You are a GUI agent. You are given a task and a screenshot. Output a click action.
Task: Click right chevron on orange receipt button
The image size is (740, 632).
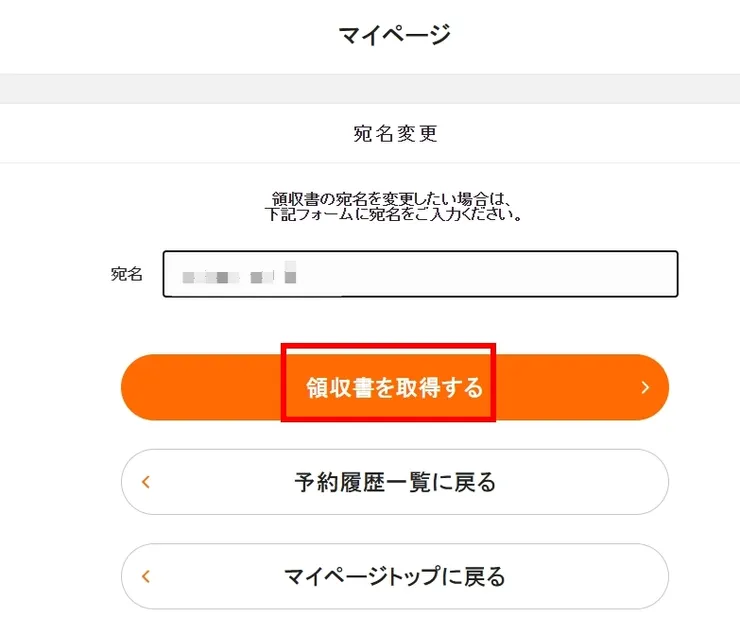tap(645, 387)
